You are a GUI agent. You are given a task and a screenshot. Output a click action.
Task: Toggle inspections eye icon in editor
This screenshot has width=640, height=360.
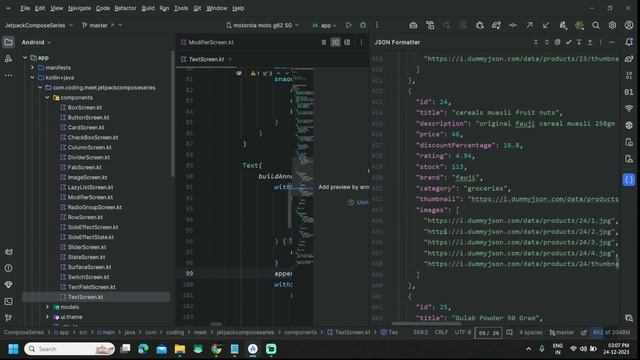[x=239, y=73]
